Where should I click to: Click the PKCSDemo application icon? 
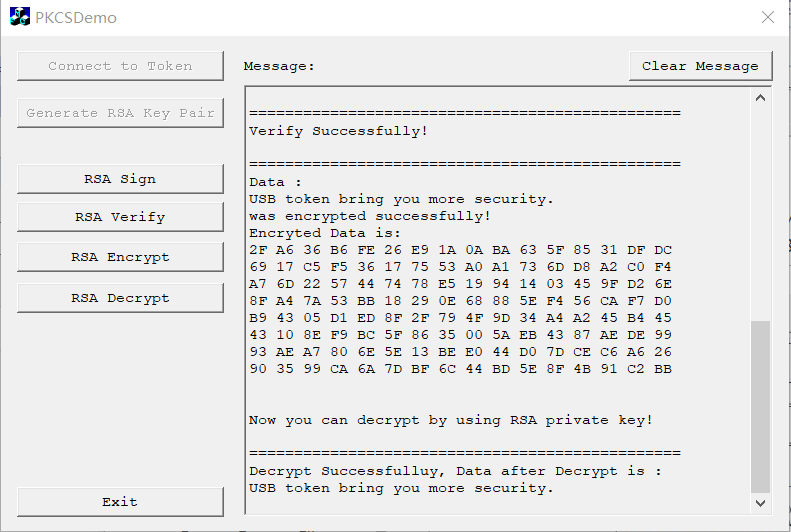click(x=20, y=17)
